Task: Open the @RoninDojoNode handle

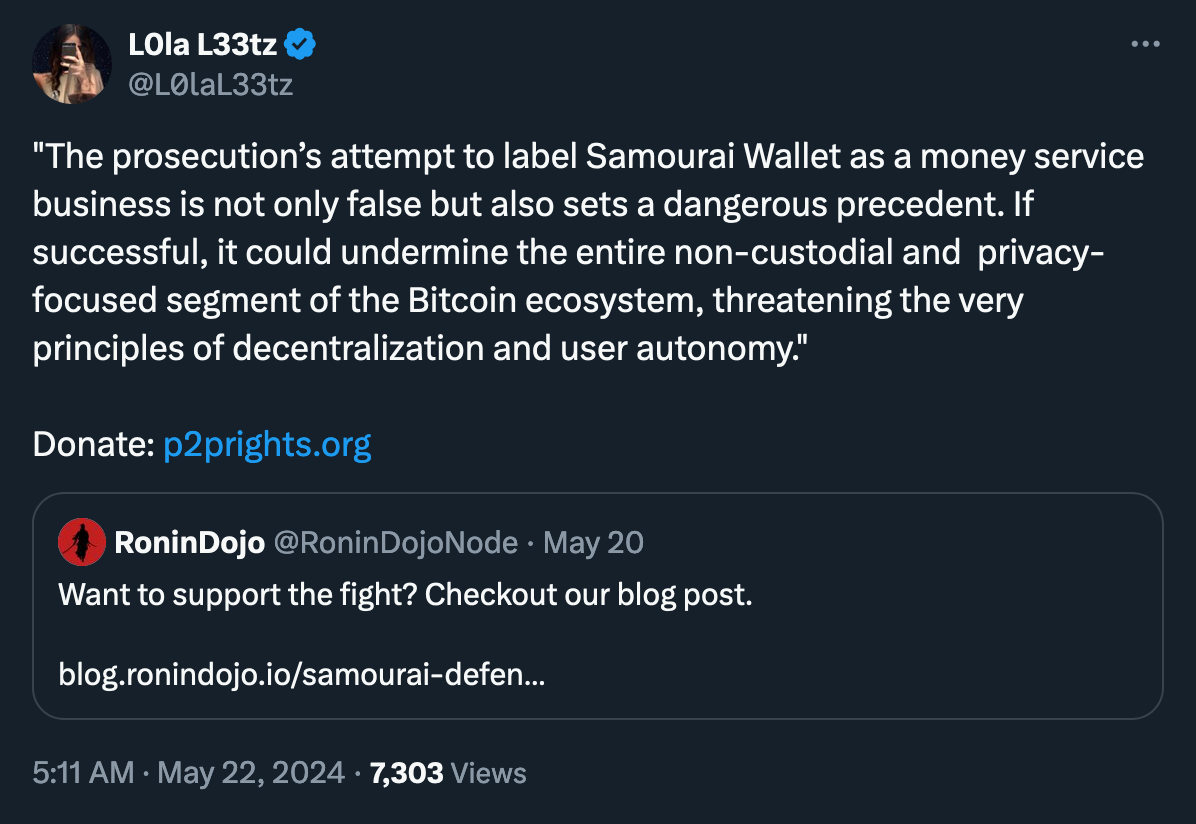Action: point(395,543)
